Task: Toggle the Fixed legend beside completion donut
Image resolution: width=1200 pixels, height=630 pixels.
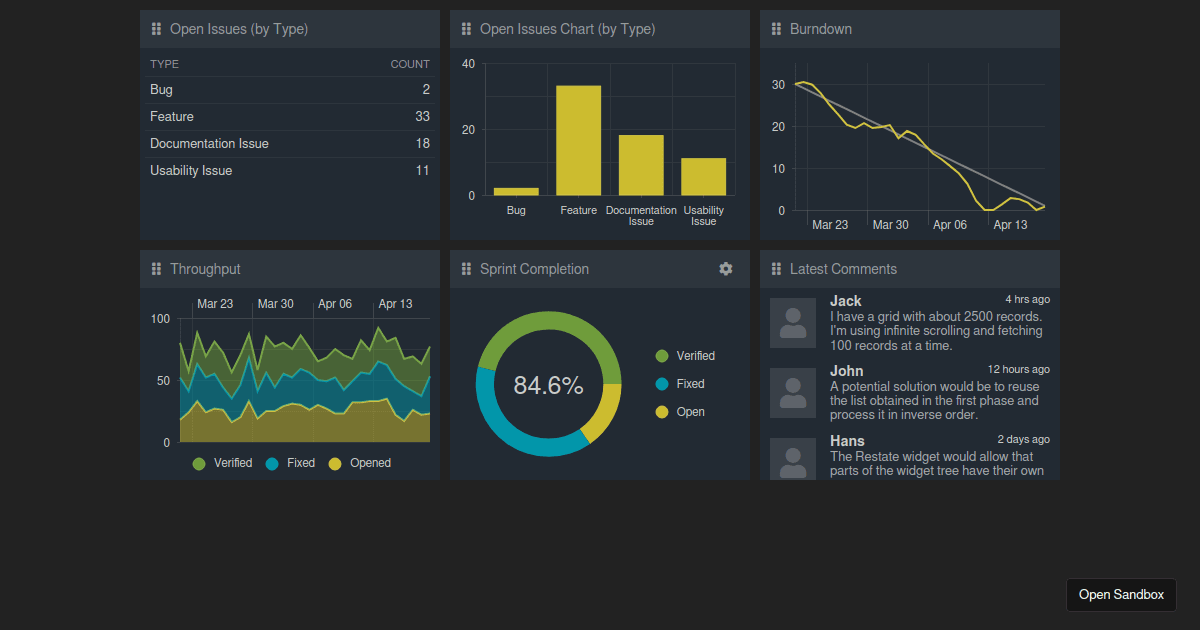Action: pyautogui.click(x=681, y=383)
